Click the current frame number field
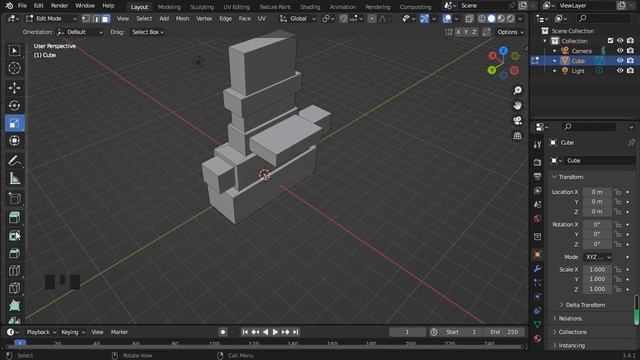The image size is (640, 360). coord(407,332)
